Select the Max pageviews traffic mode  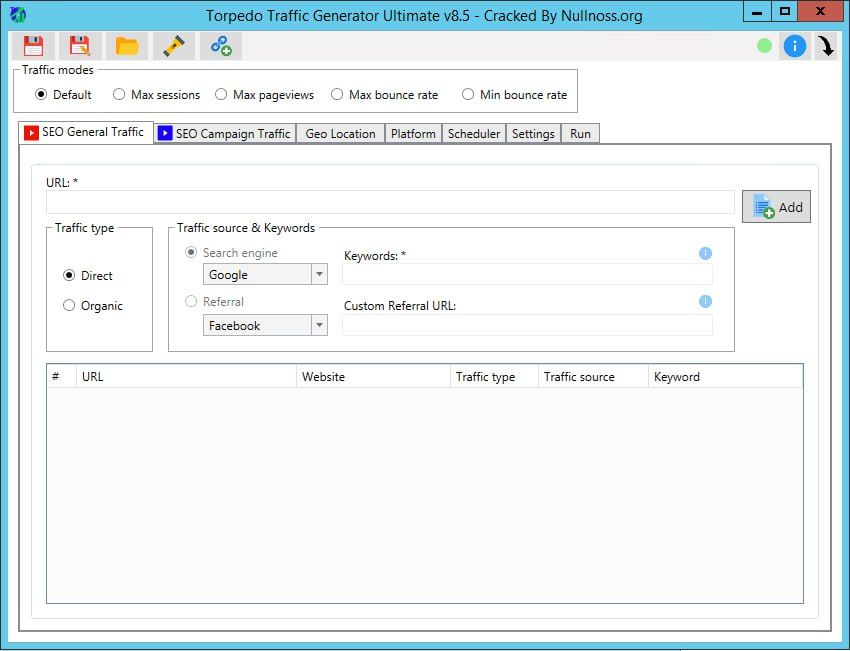click(221, 95)
